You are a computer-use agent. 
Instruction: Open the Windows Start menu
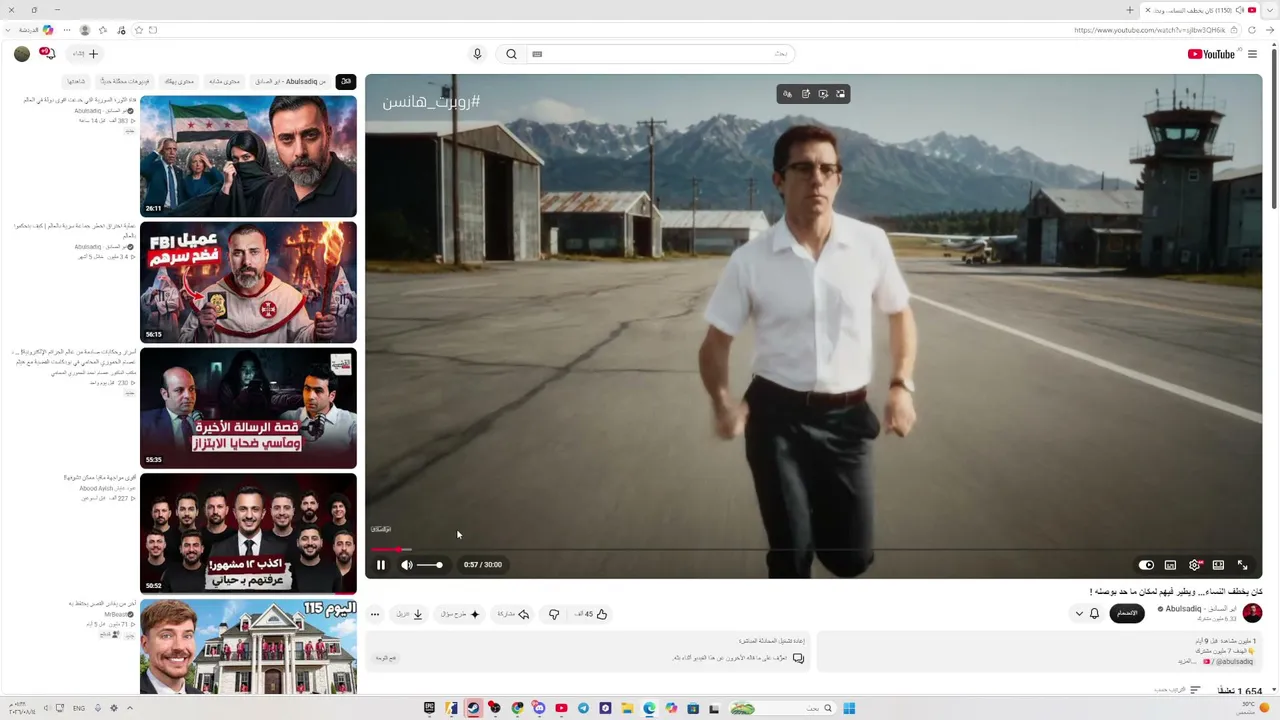tap(849, 708)
